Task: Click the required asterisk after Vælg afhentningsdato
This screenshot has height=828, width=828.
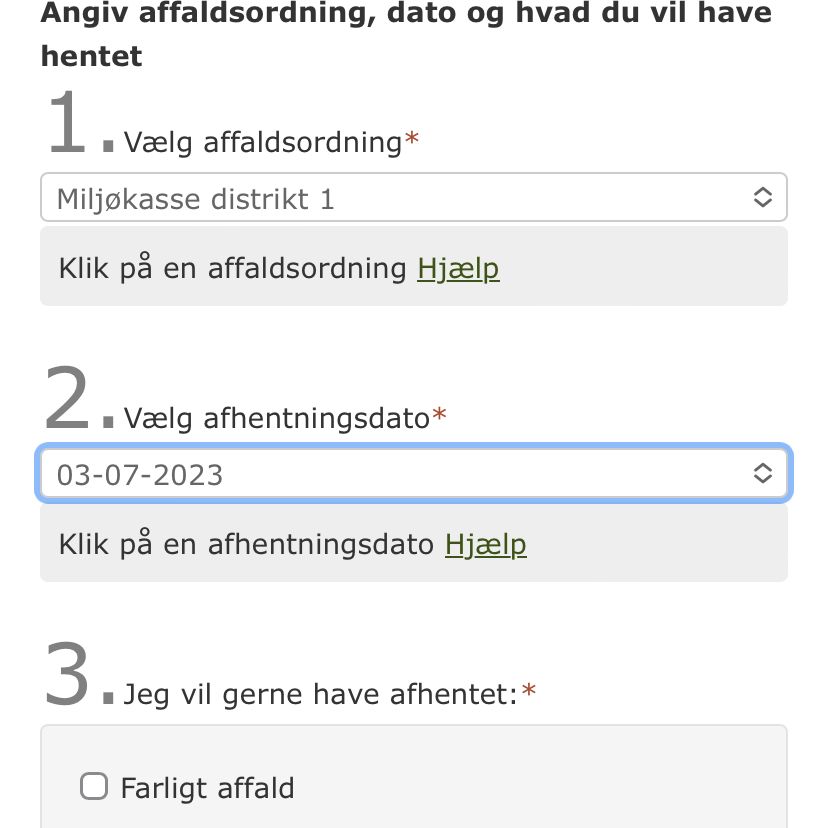Action: (x=439, y=417)
